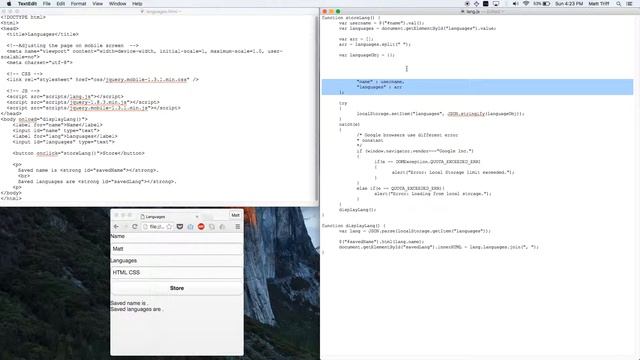
Task: Open the Edit menu
Action: (61, 4)
